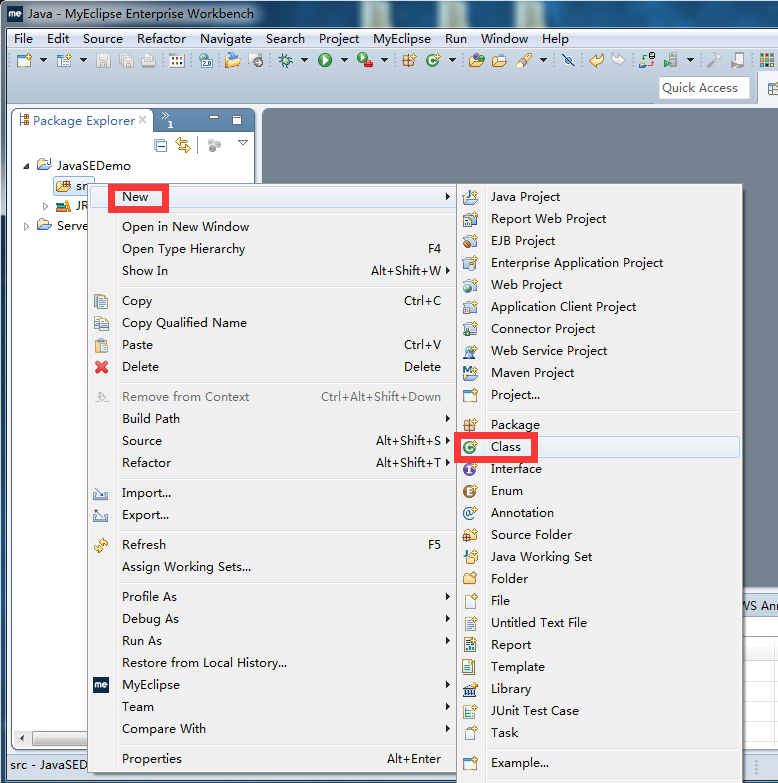Click the Enum icon in submenu
778x783 pixels.
tap(470, 491)
